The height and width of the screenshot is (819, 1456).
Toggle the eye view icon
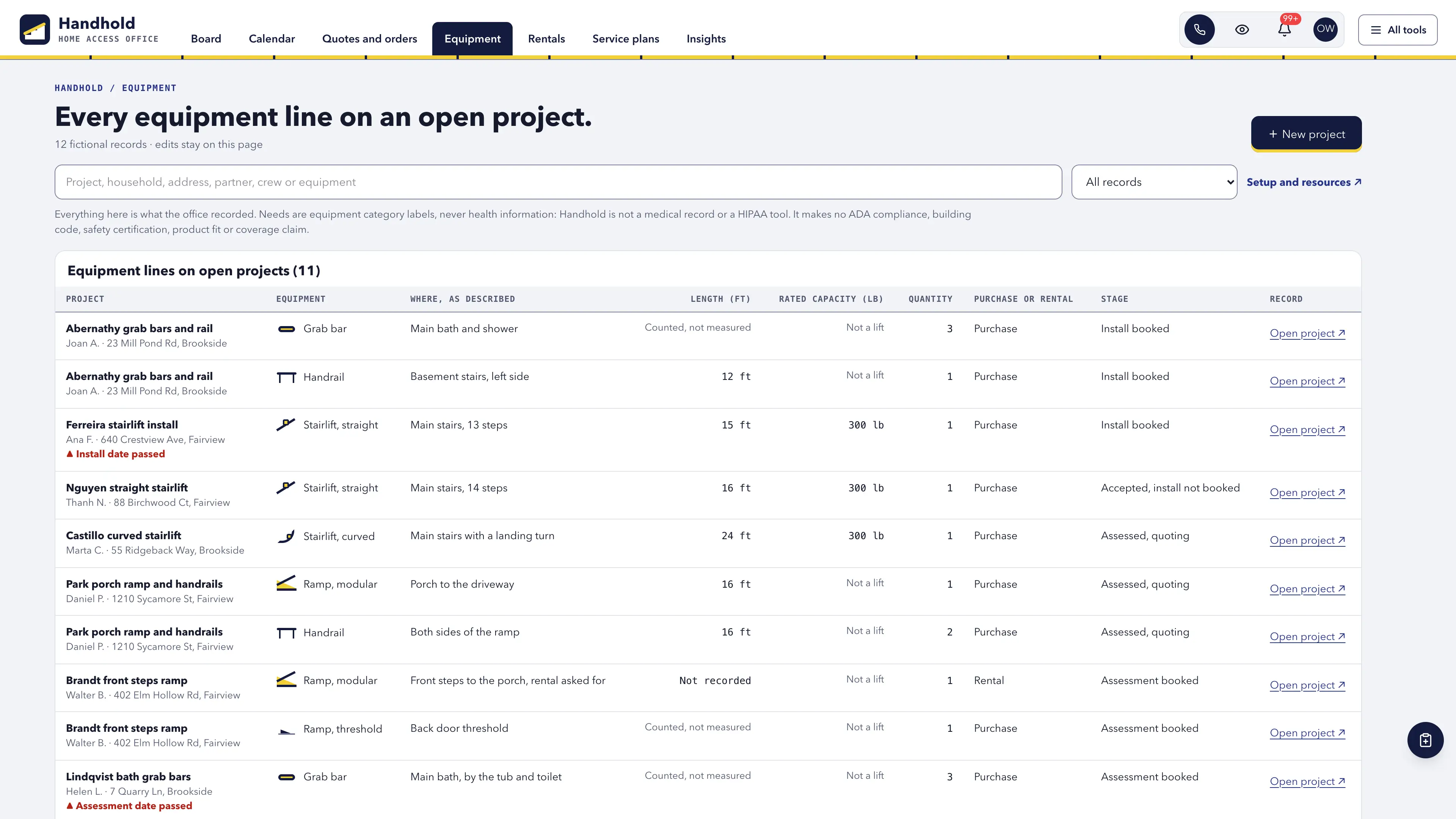[1242, 30]
